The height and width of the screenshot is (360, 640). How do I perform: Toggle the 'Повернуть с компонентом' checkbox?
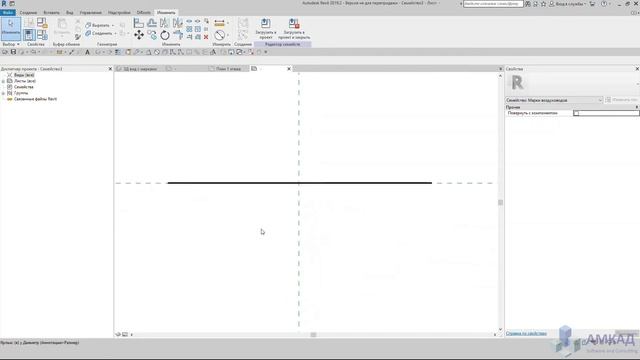coord(576,113)
